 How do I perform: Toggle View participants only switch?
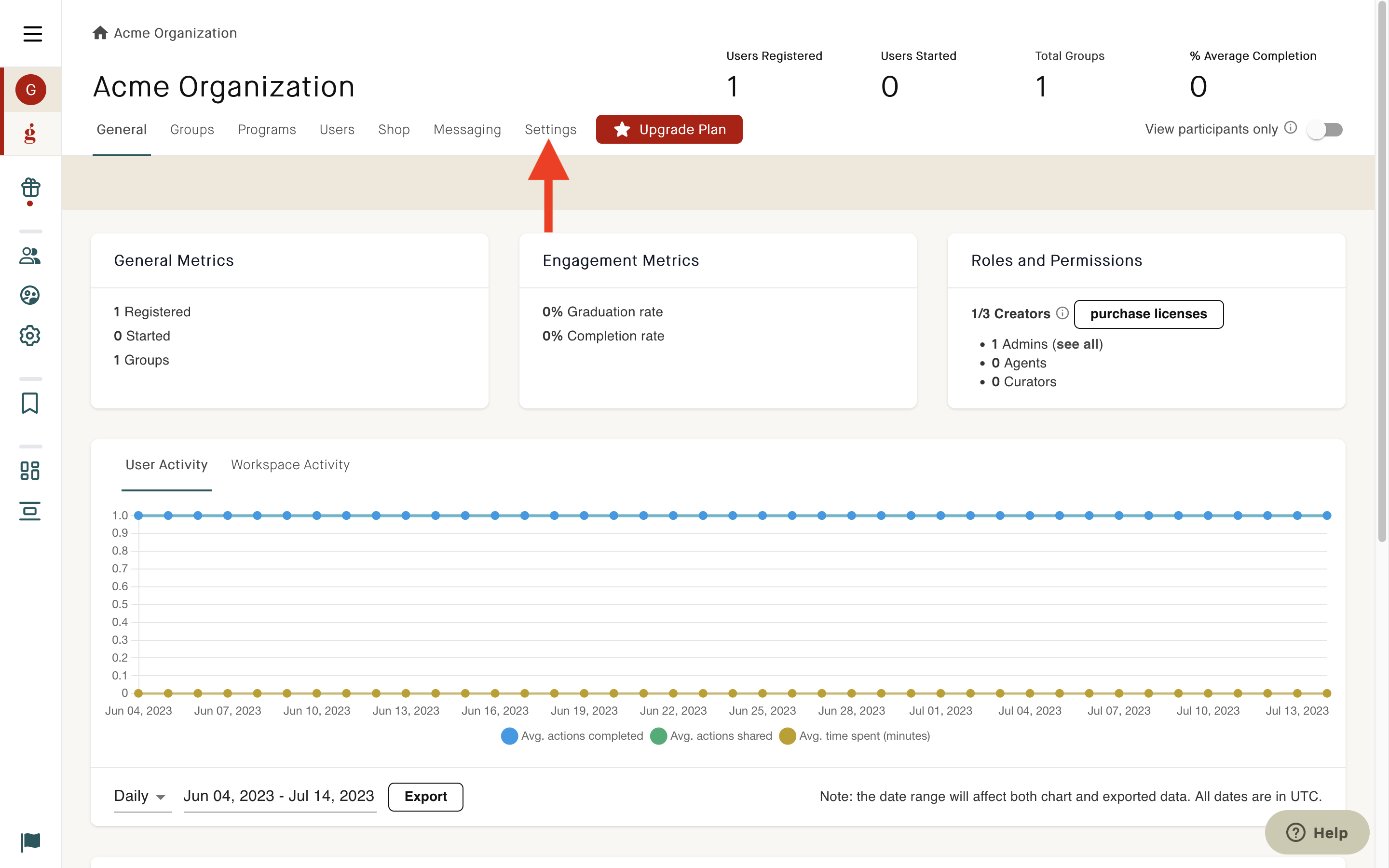(x=1325, y=130)
